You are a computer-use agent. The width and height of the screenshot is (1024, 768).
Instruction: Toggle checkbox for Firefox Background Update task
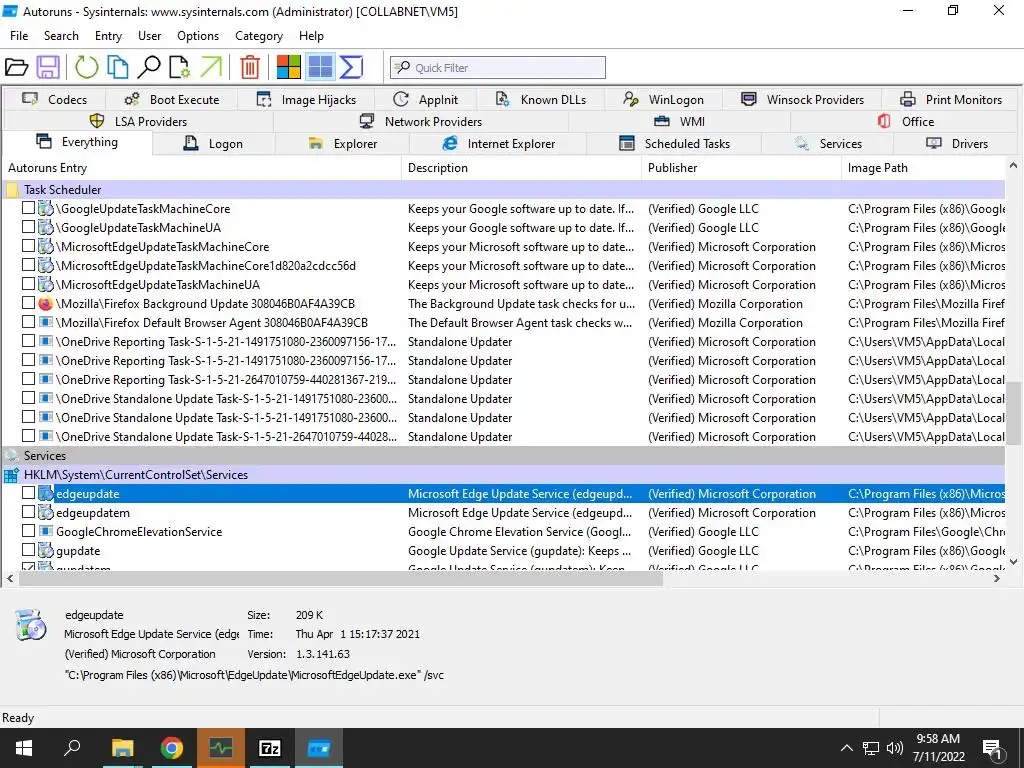[x=28, y=303]
